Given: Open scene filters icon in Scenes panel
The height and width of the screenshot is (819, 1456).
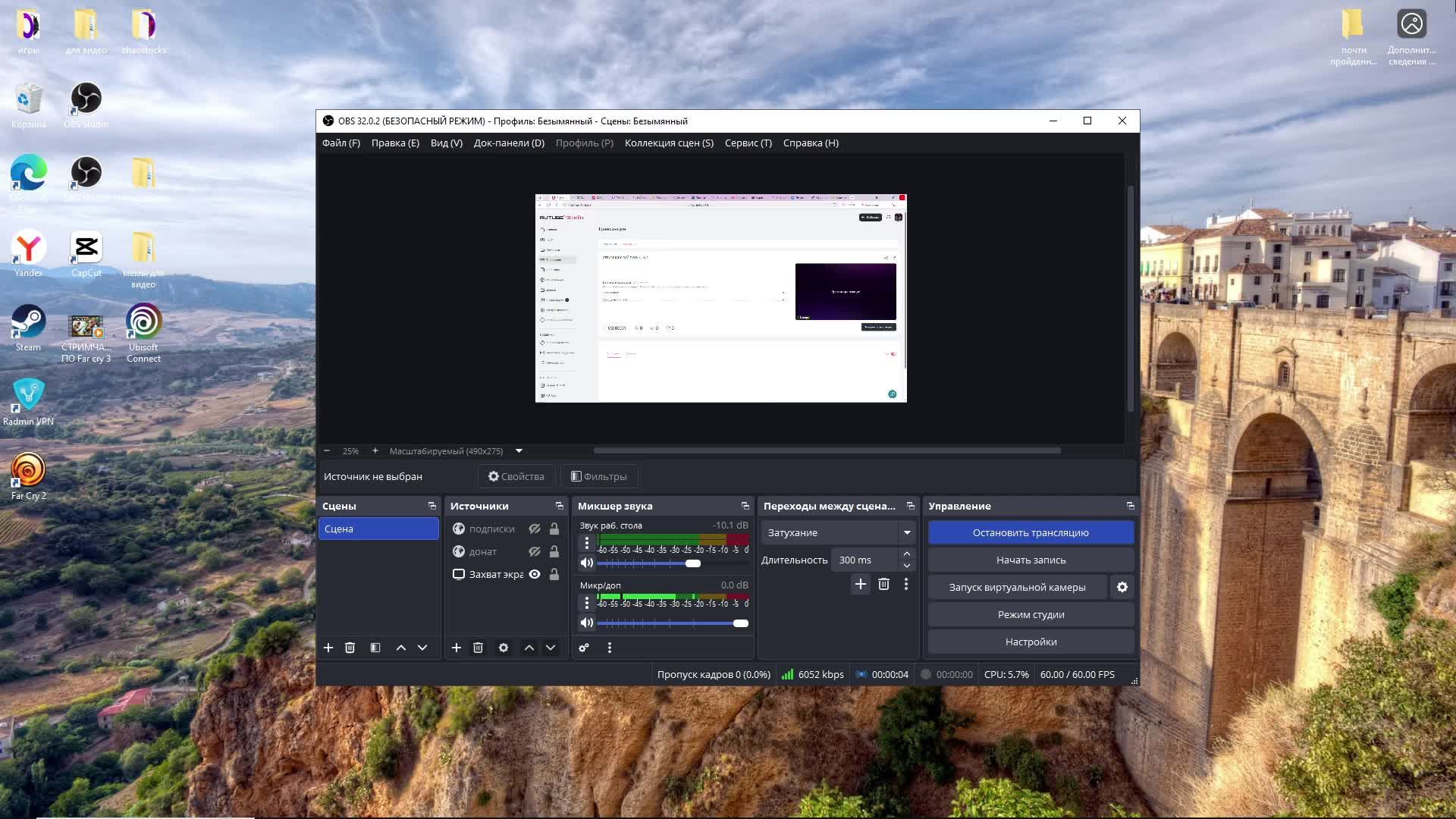Looking at the screenshot, I should [375, 648].
